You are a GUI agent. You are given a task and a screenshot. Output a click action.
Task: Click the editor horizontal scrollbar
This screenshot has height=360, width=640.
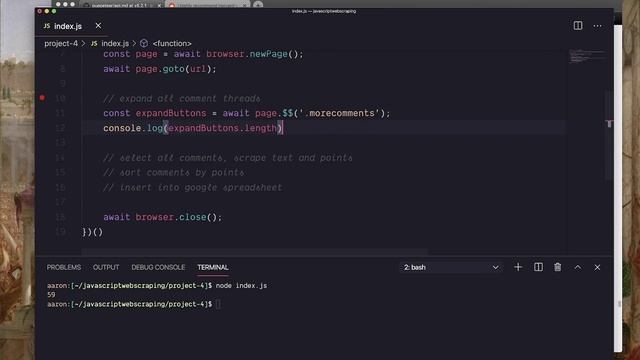click(x=255, y=251)
